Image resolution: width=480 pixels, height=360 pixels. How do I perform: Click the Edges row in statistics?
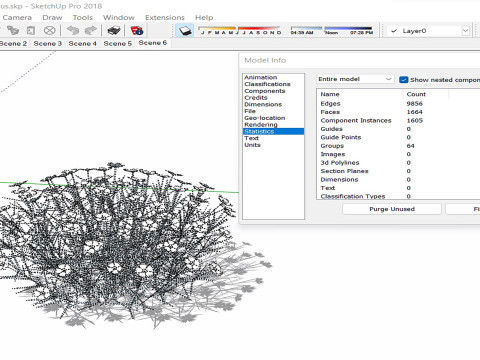(397, 104)
